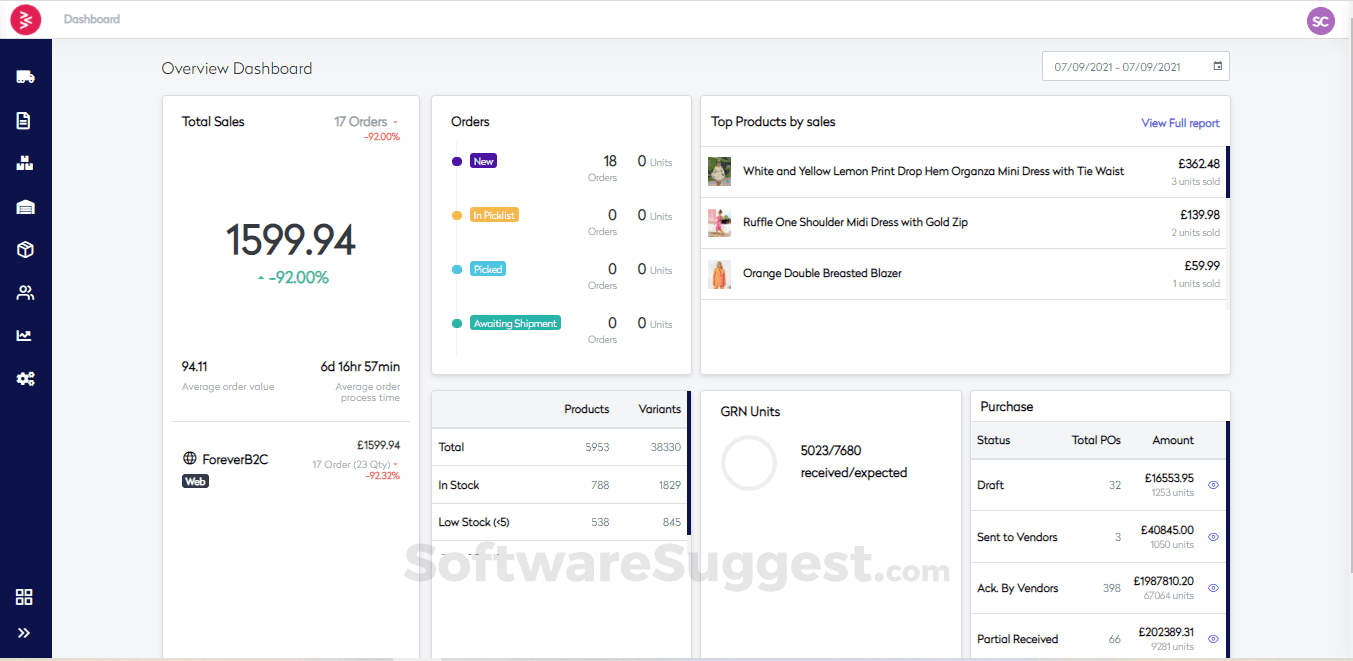
Task: Select Dashboard in the top breadcrumb
Action: point(92,18)
